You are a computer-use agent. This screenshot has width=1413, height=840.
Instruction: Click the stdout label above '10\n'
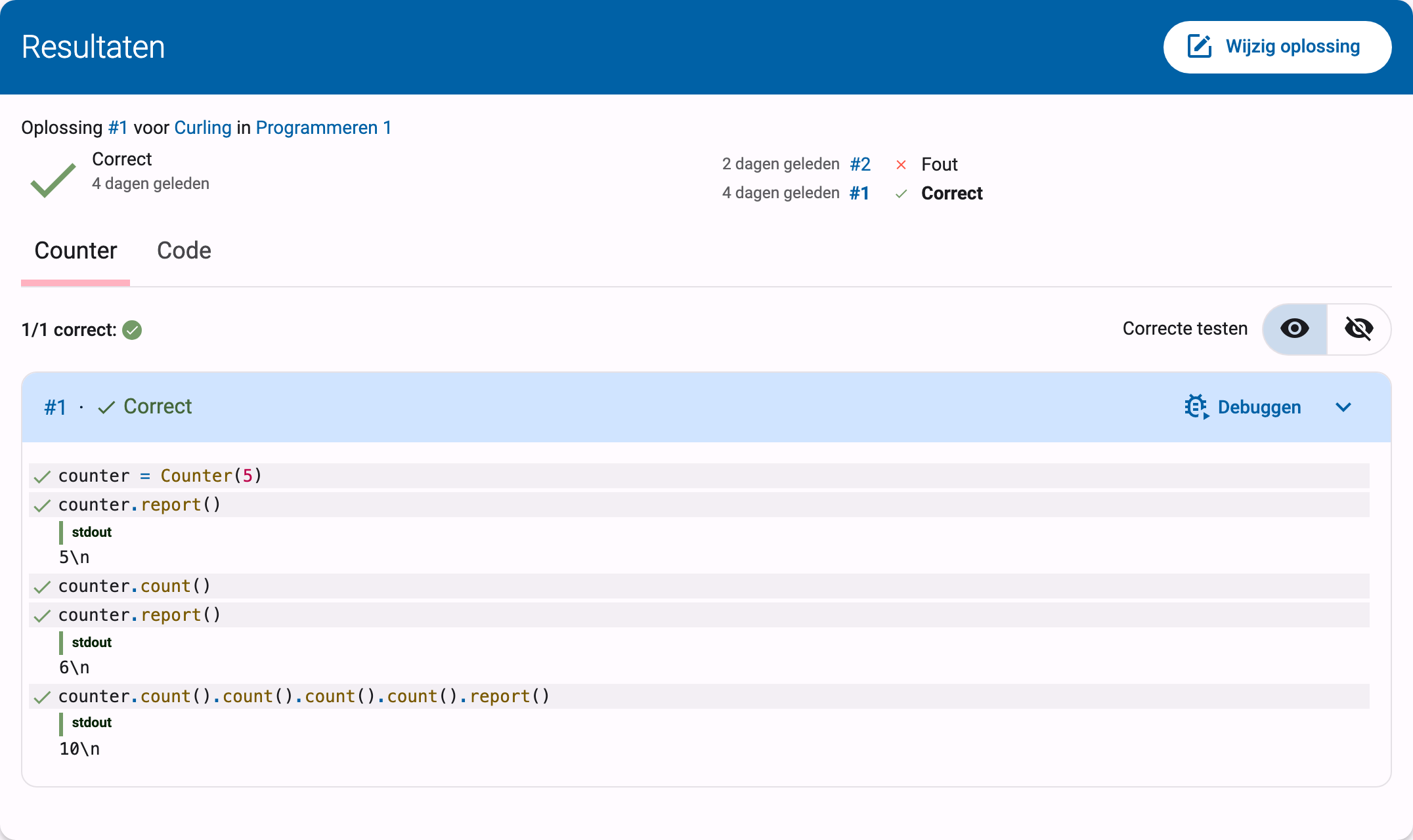tap(92, 723)
